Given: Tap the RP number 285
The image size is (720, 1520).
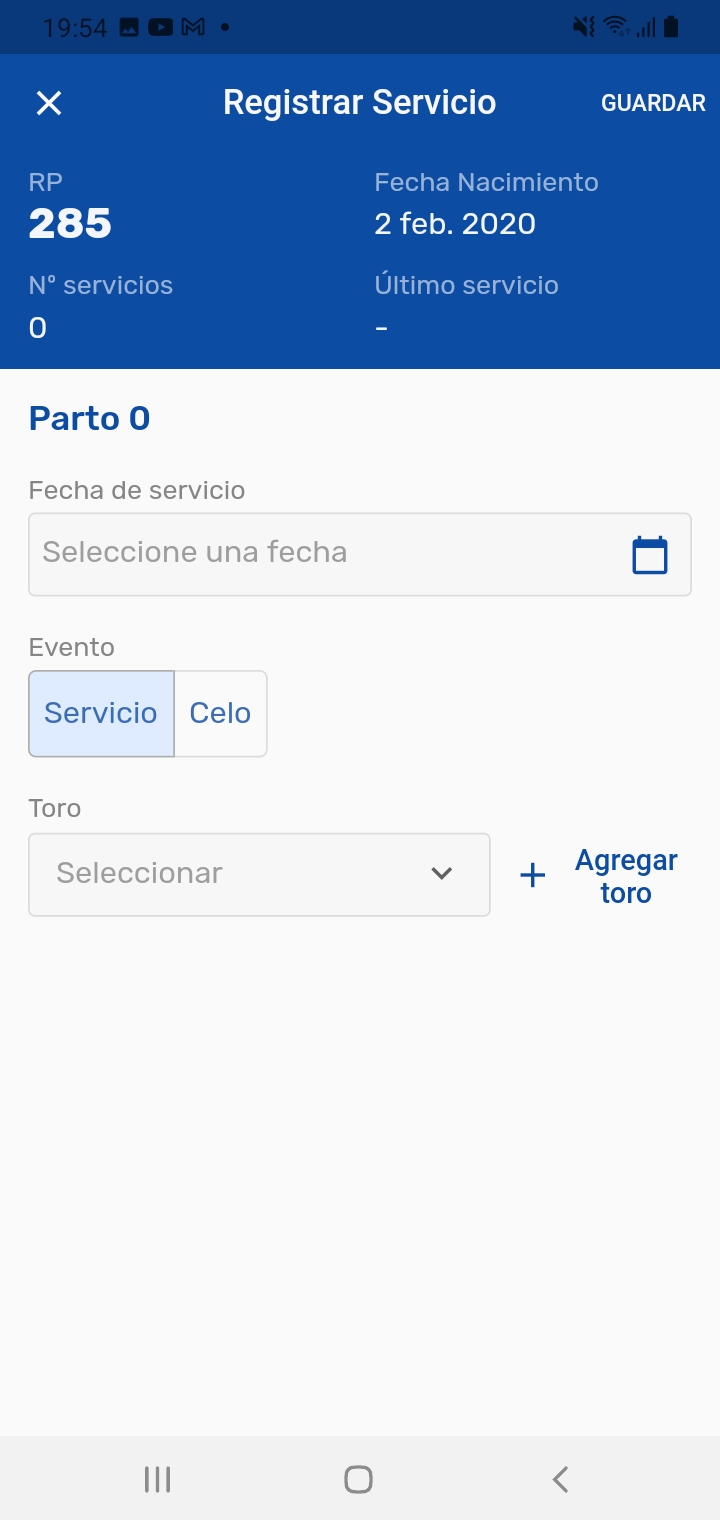Looking at the screenshot, I should pyautogui.click(x=70, y=224).
